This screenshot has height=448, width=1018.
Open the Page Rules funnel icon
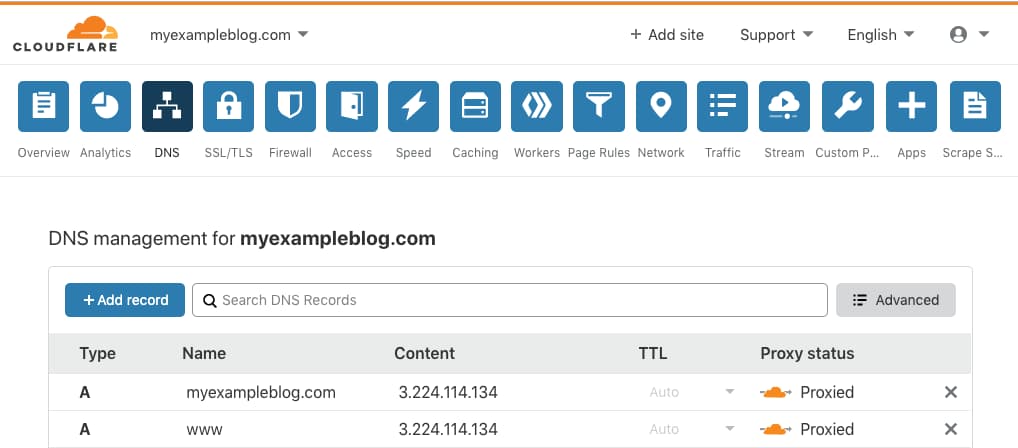599,106
